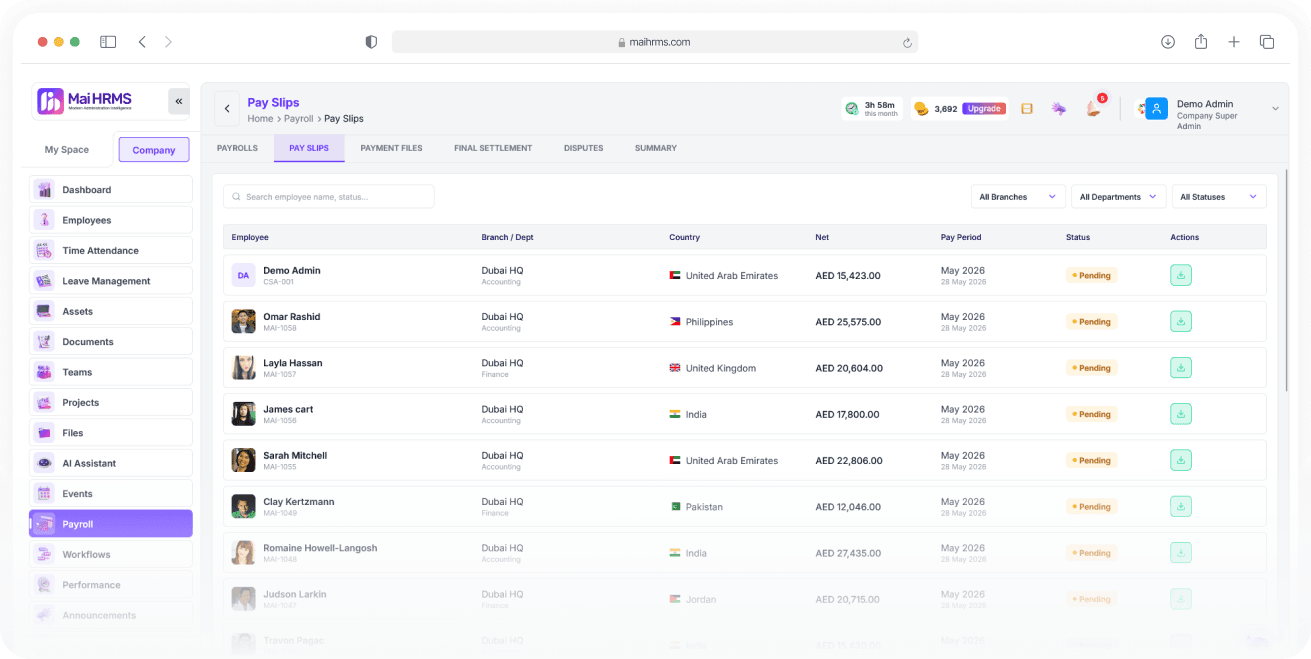Focus the search employee name field

[x=329, y=197]
